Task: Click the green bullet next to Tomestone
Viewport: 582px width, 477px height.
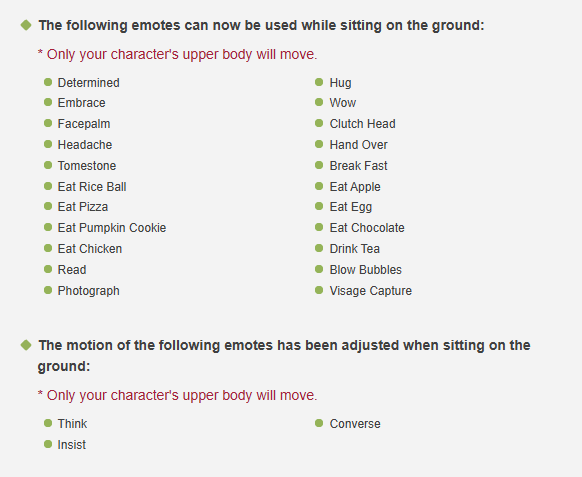Action: pos(48,165)
